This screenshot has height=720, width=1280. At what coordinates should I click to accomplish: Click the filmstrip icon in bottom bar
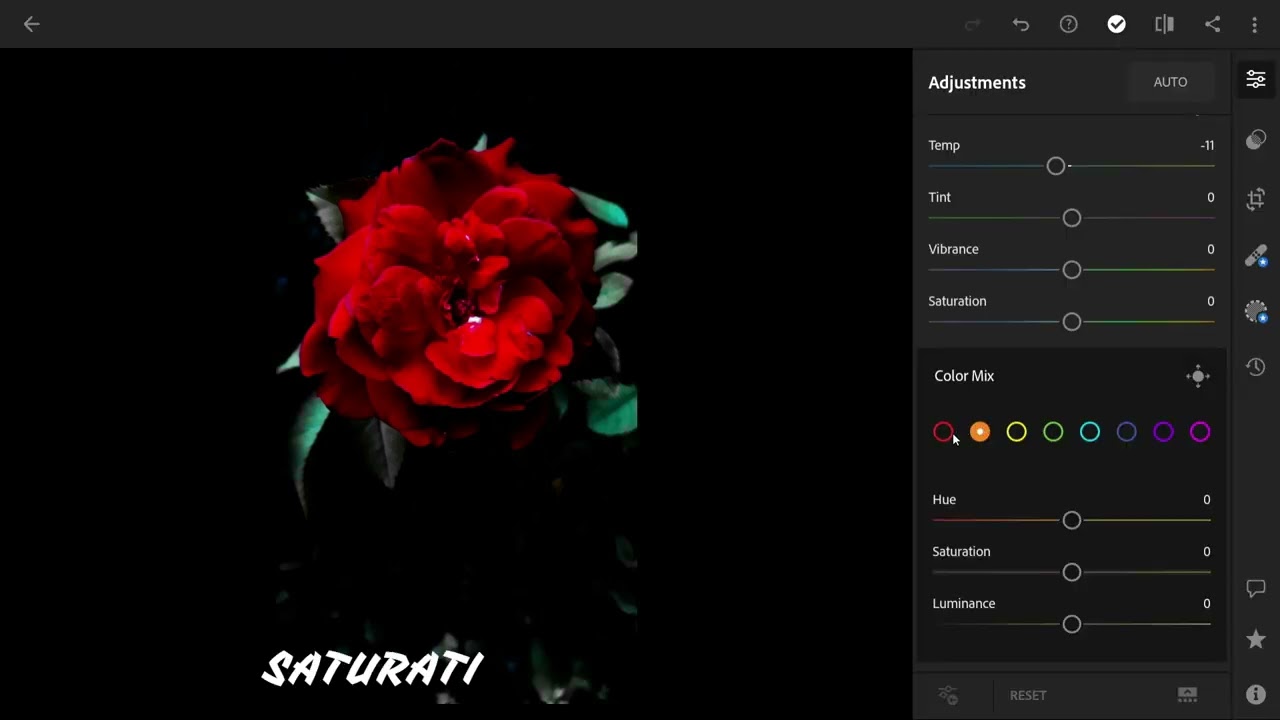[x=1187, y=695]
